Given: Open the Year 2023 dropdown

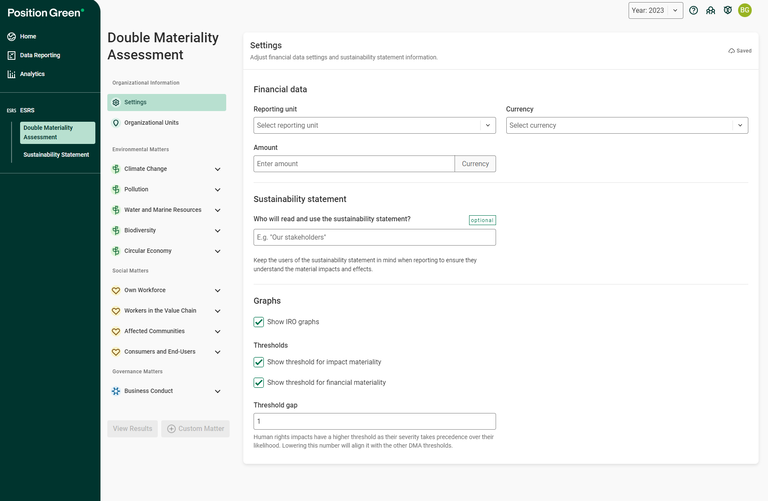Looking at the screenshot, I should (x=655, y=10).
